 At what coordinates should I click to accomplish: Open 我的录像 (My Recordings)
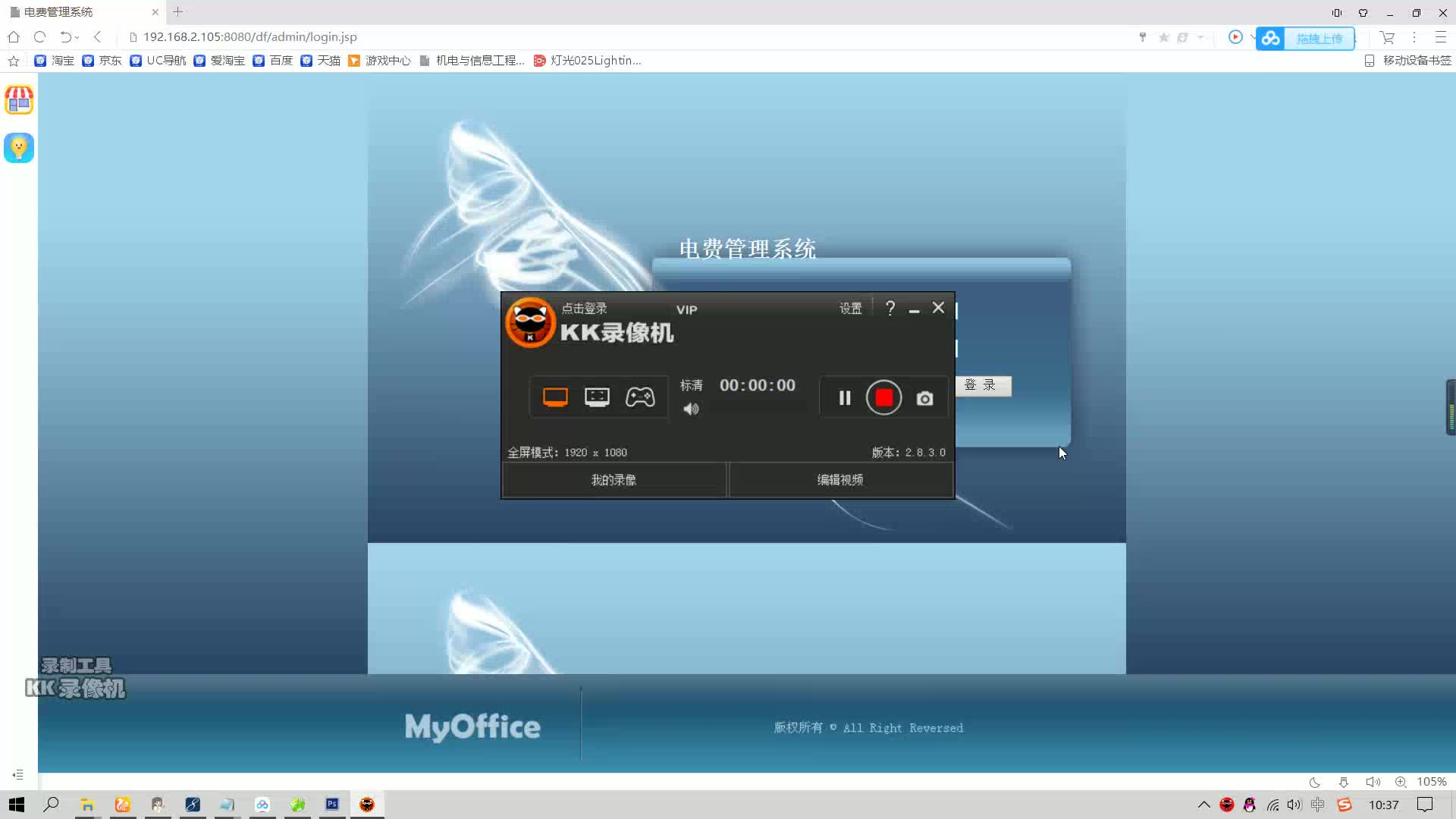pos(613,479)
